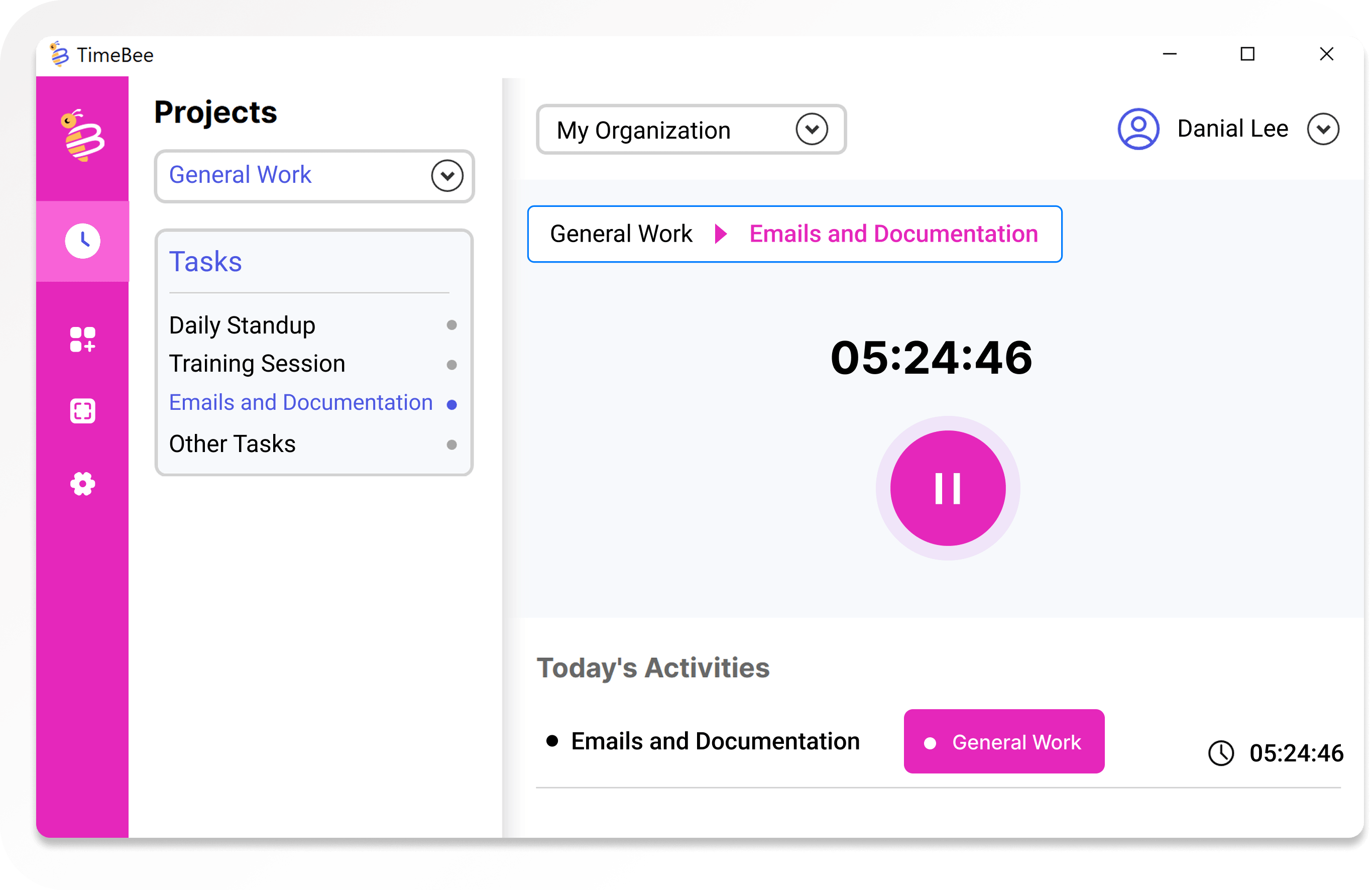Close the TimeBee window
This screenshot has width=1372, height=890.
tap(1326, 55)
